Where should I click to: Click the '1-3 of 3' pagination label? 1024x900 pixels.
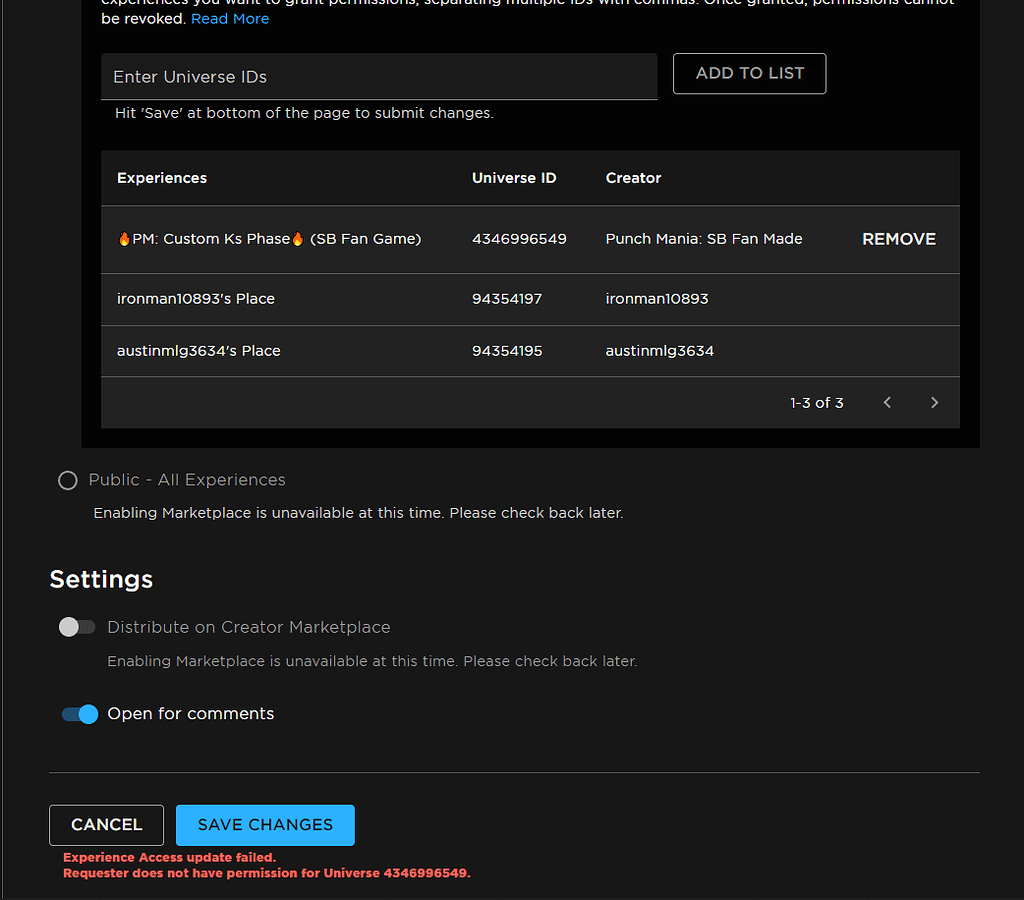pyautogui.click(x=816, y=402)
